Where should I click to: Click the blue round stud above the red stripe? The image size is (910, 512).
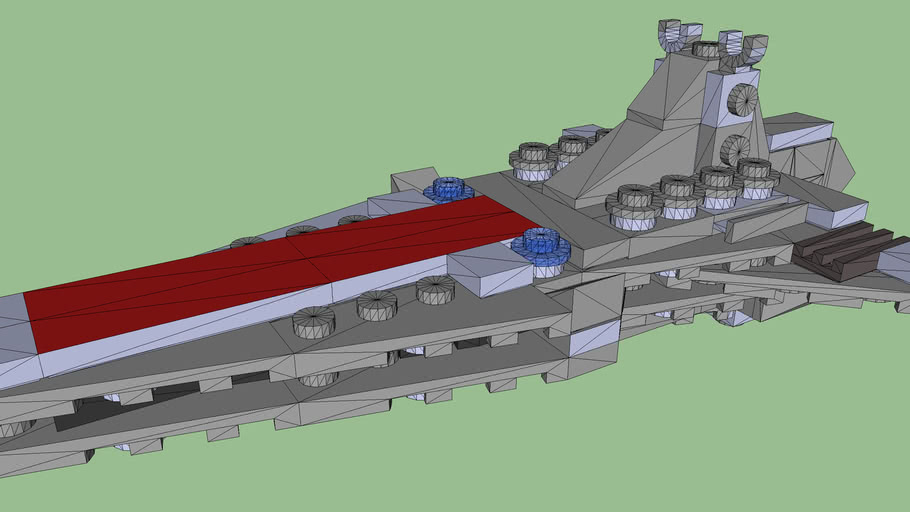449,189
